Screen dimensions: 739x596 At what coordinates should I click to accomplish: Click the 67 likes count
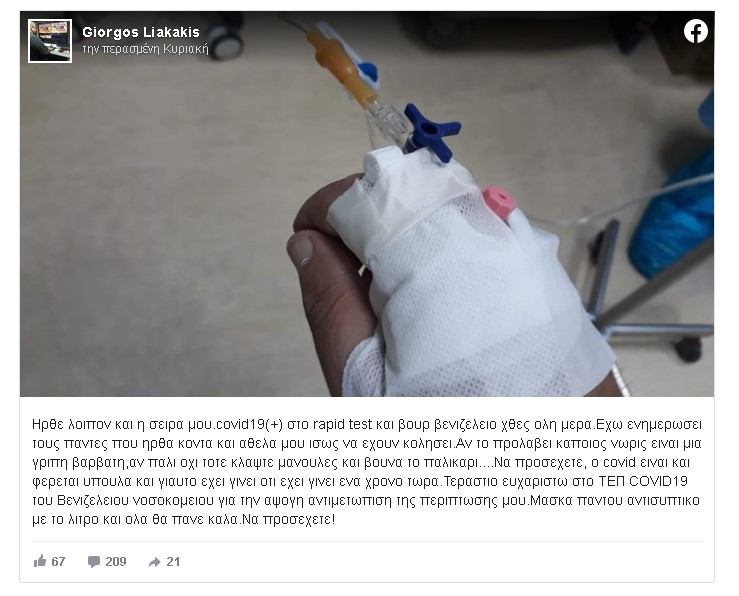(58, 562)
